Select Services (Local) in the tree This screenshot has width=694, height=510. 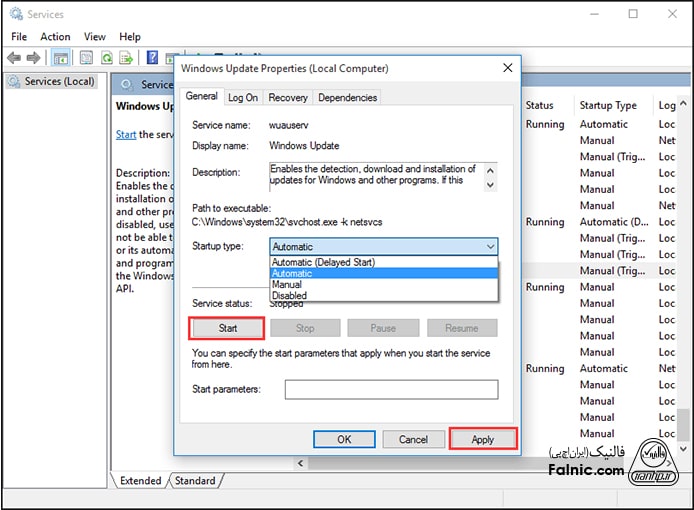point(58,82)
